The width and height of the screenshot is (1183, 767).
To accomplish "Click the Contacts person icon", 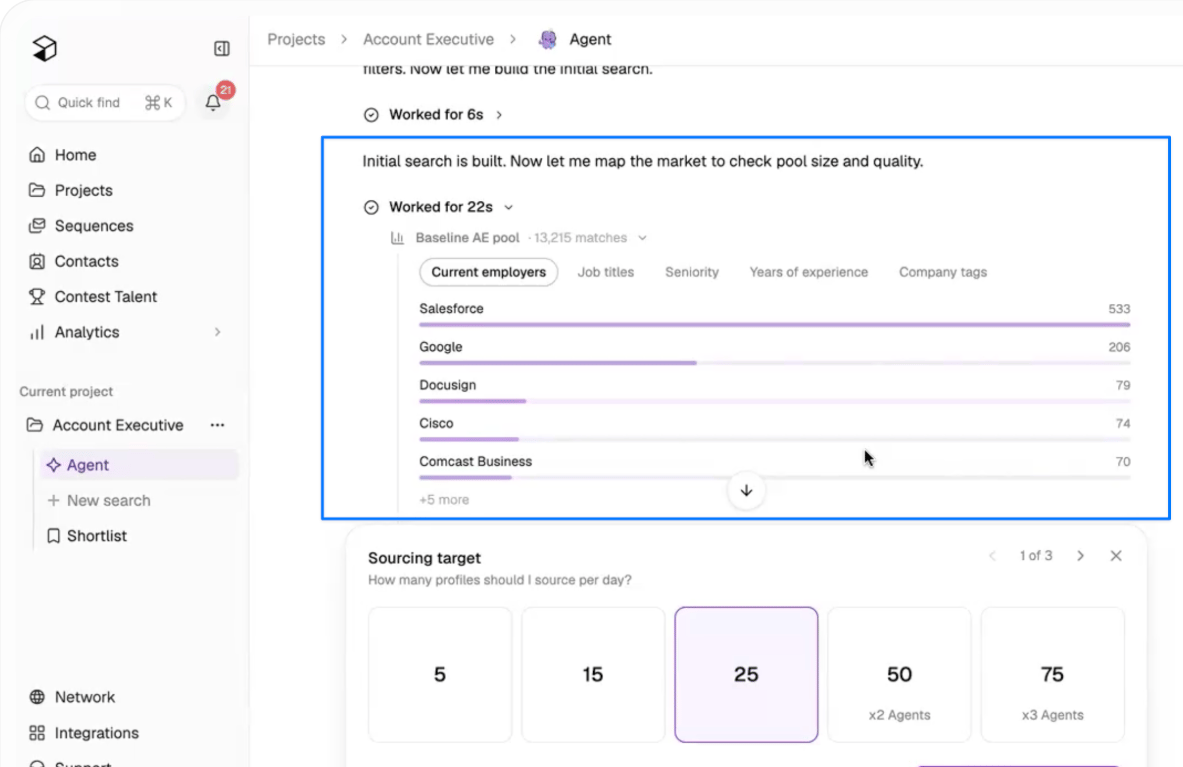I will [37, 261].
